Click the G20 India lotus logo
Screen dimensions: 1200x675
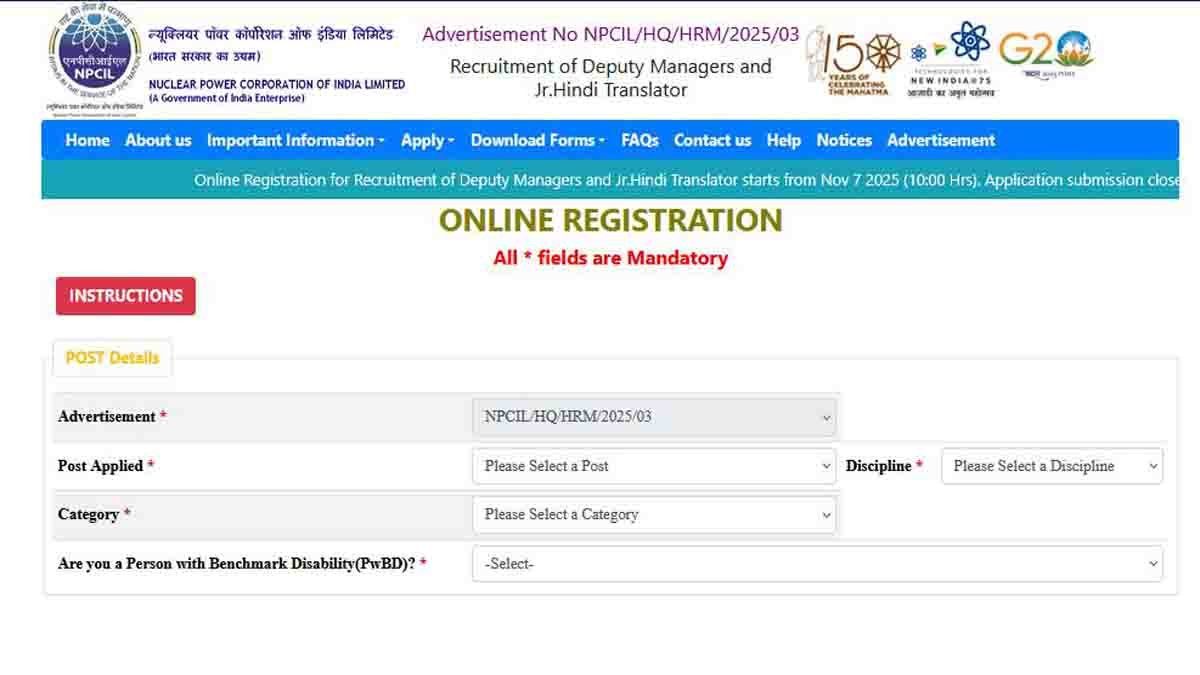(1045, 52)
